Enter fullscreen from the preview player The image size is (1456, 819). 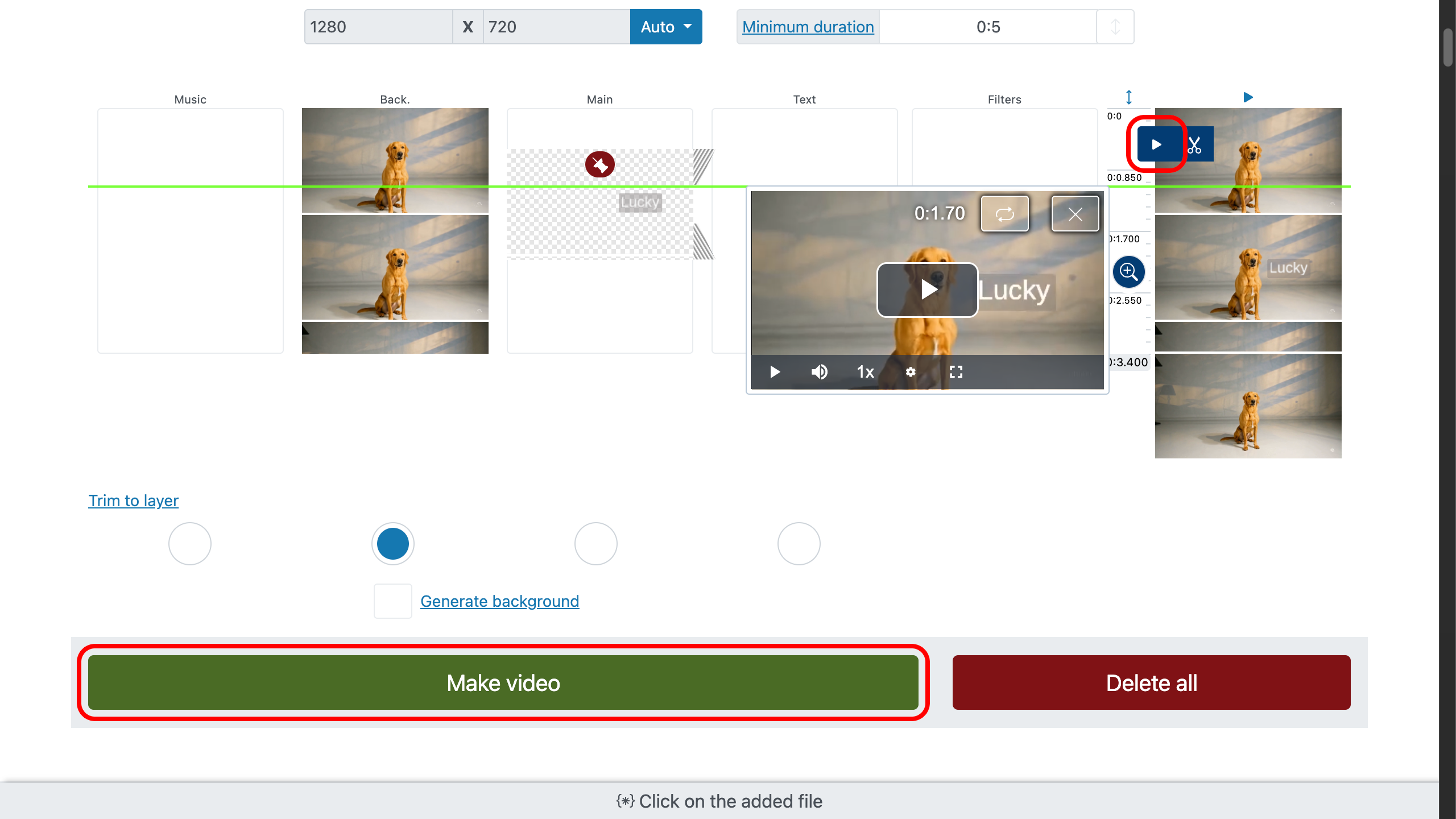tap(956, 372)
